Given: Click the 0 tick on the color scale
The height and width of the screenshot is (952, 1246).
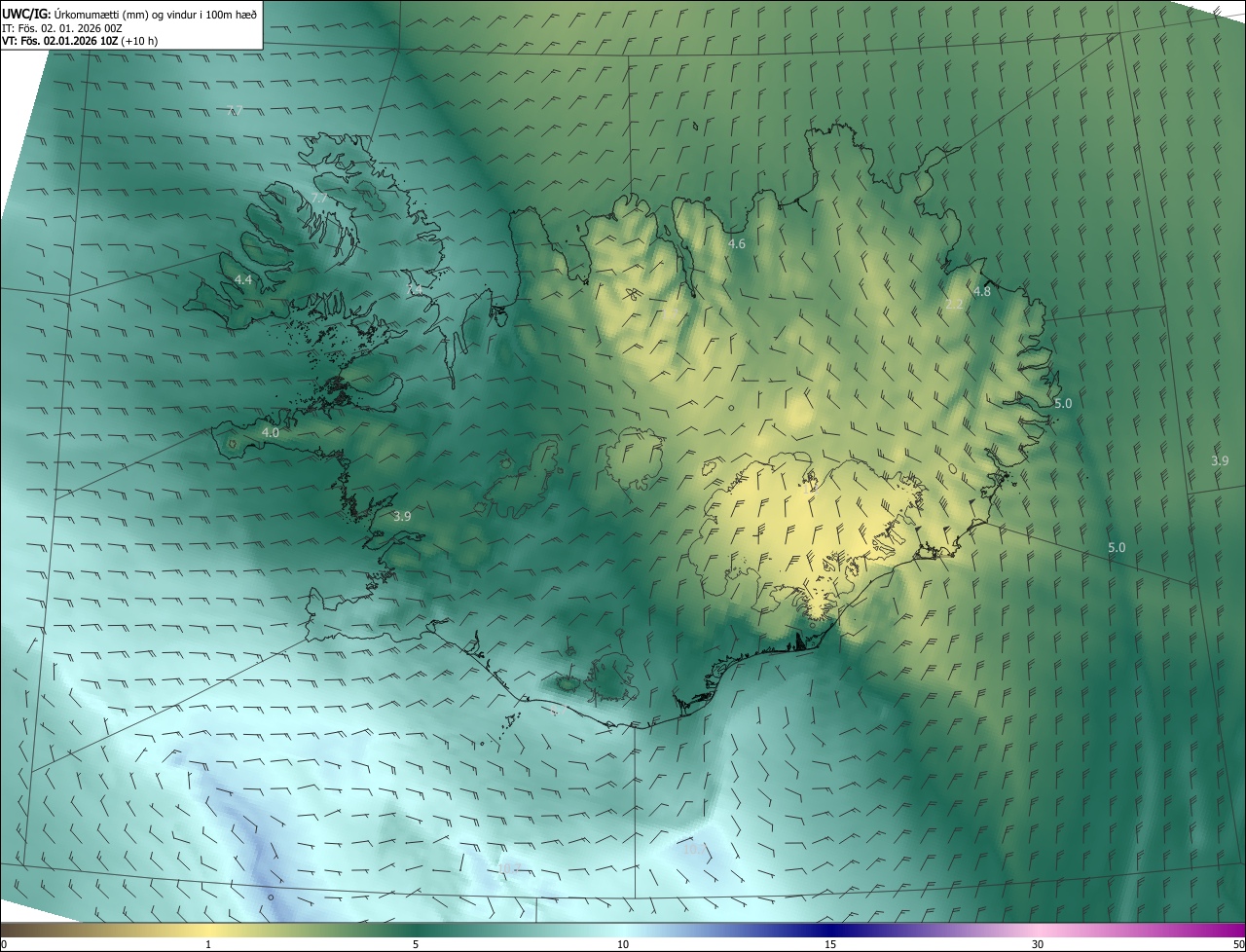Looking at the screenshot, I should pos(4,944).
